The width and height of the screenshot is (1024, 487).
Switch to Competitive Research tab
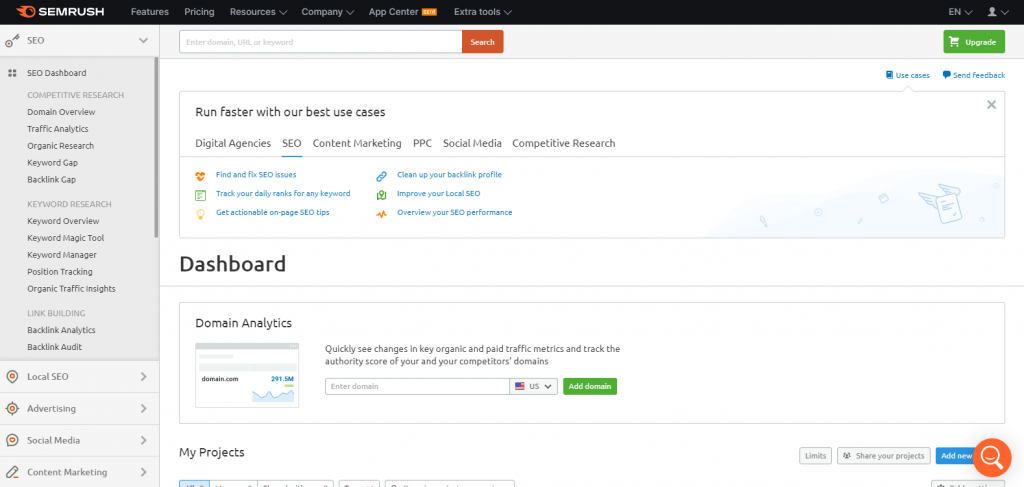coord(564,144)
